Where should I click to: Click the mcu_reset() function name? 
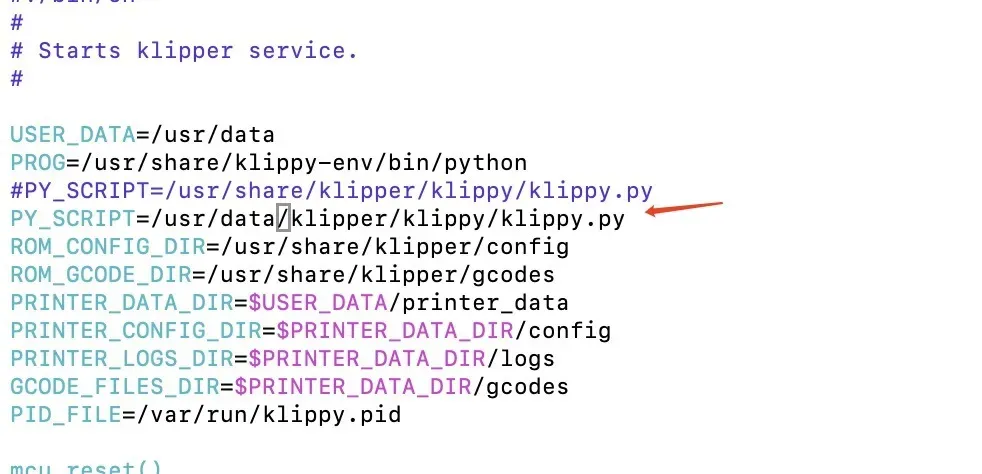click(86, 468)
